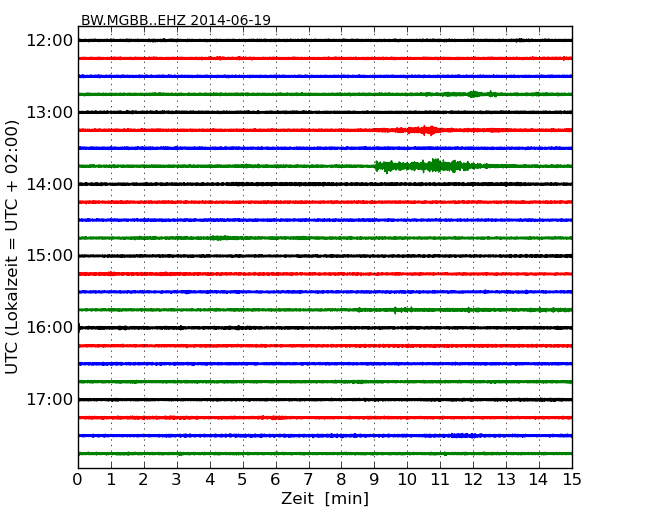Click the x-axis tick label 7
The image size is (650, 520).
click(308, 479)
